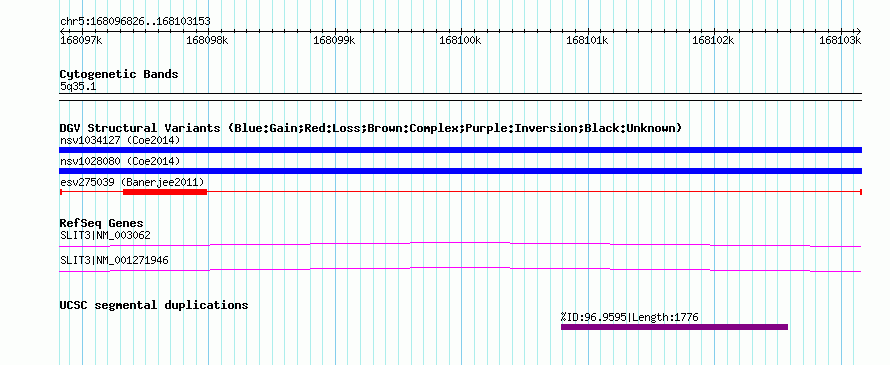
Task: Click the 168098k ruler tick label
Action: [x=207, y=40]
